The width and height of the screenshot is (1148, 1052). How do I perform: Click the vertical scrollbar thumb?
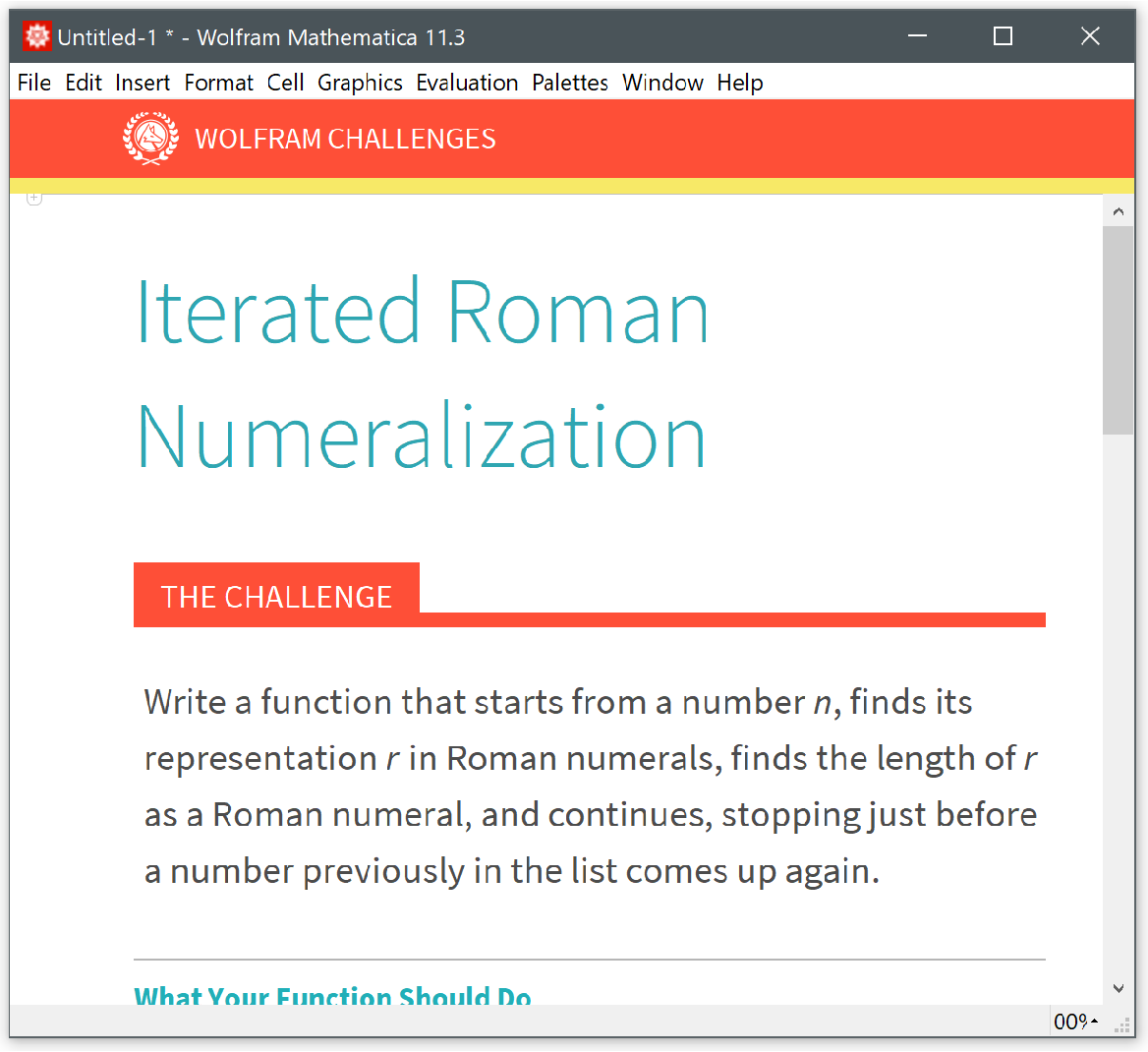1118,329
